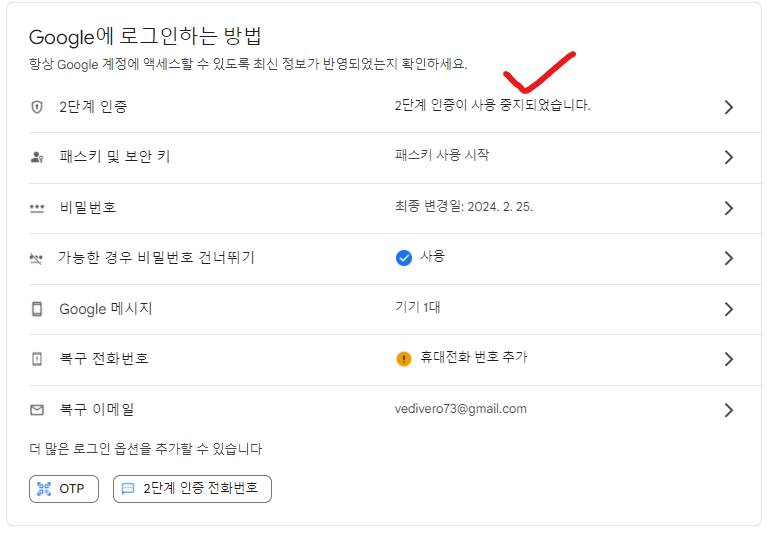Click the recovery phone icon
Image resolution: width=775 pixels, height=535 pixels.
click(37, 359)
